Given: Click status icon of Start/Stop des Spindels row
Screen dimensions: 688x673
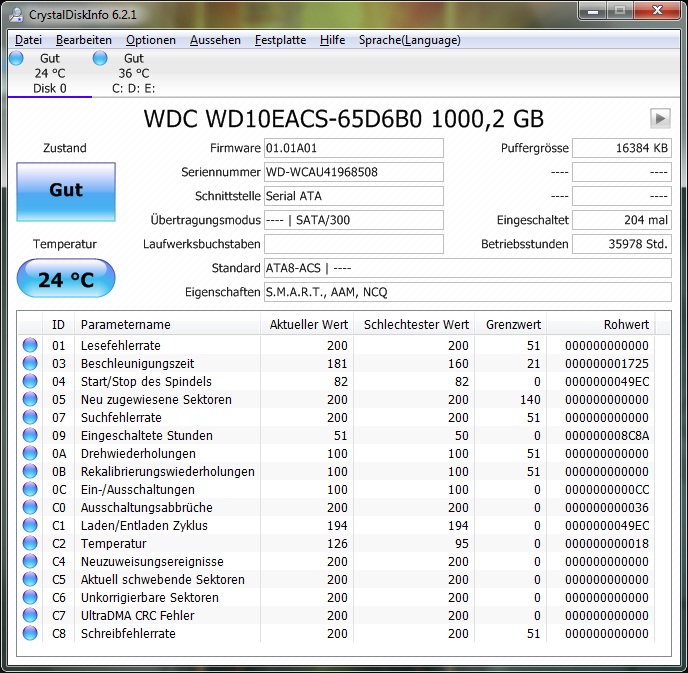Looking at the screenshot, I should click(30, 381).
